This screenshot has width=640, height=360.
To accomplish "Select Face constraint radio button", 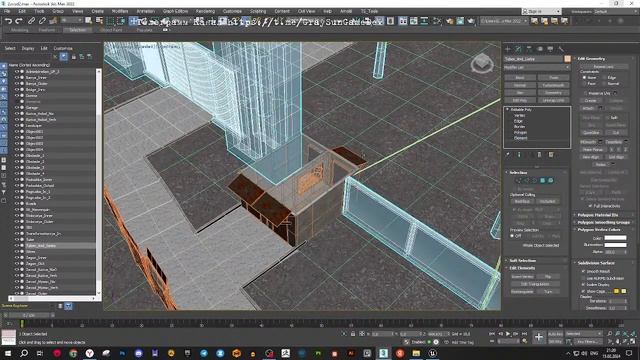I will pos(584,83).
